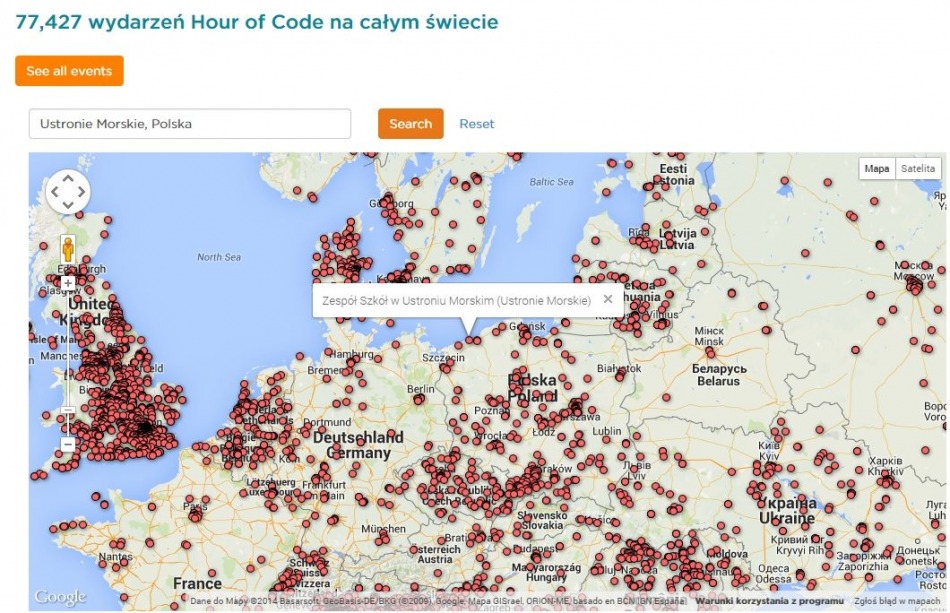Click the Google logo on the map
This screenshot has height=613, width=950.
coord(60,597)
